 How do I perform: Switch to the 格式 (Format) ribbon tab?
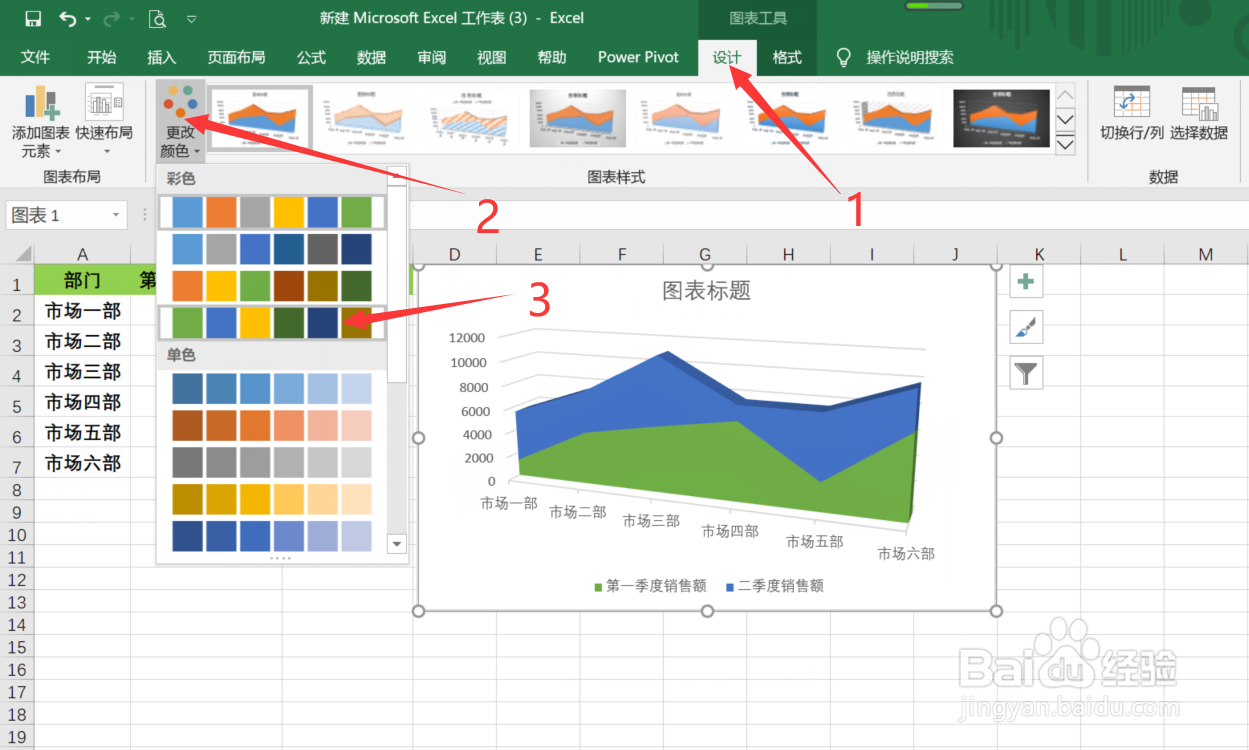pyautogui.click(x=787, y=57)
